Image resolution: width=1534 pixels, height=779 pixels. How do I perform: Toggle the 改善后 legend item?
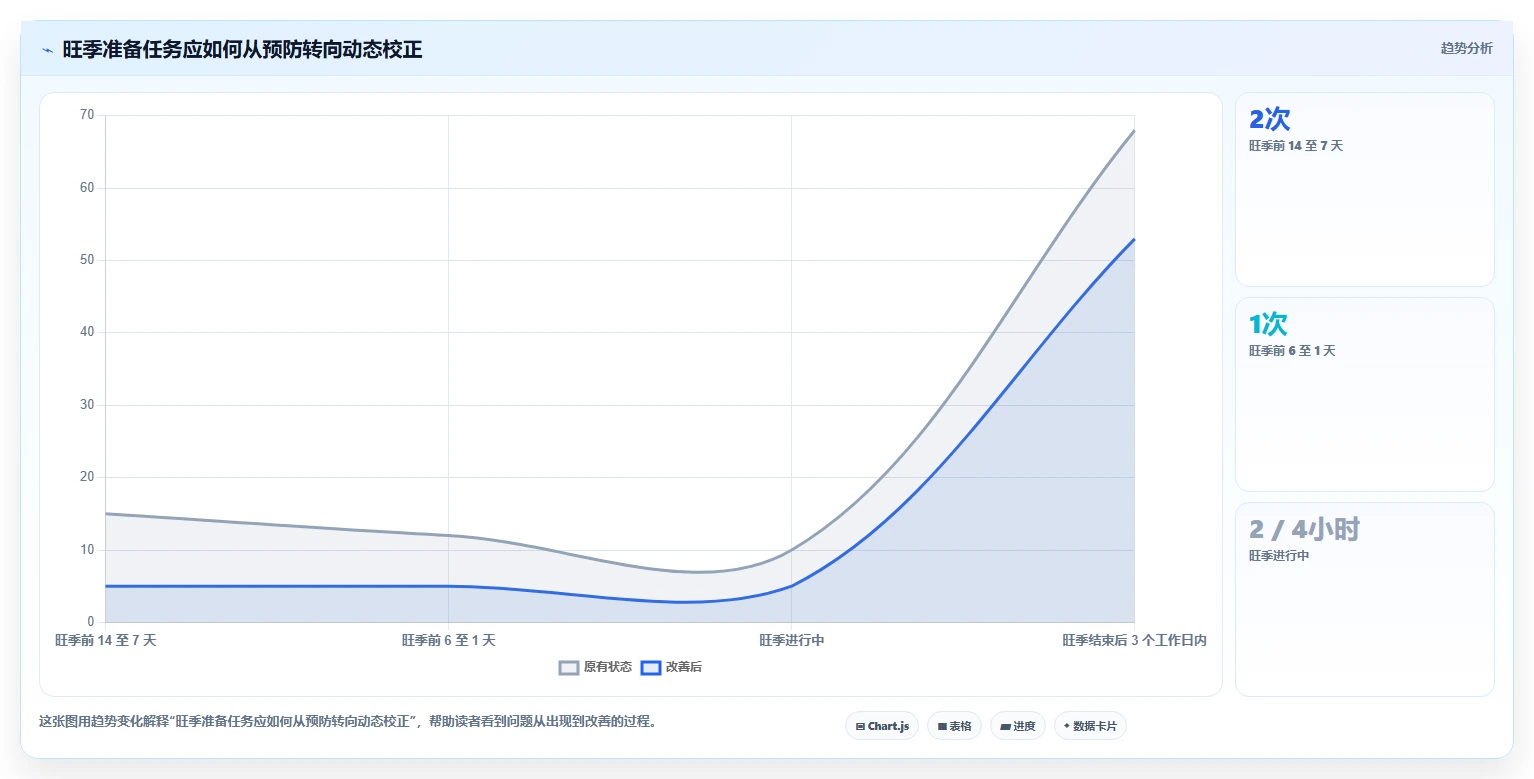[671, 667]
